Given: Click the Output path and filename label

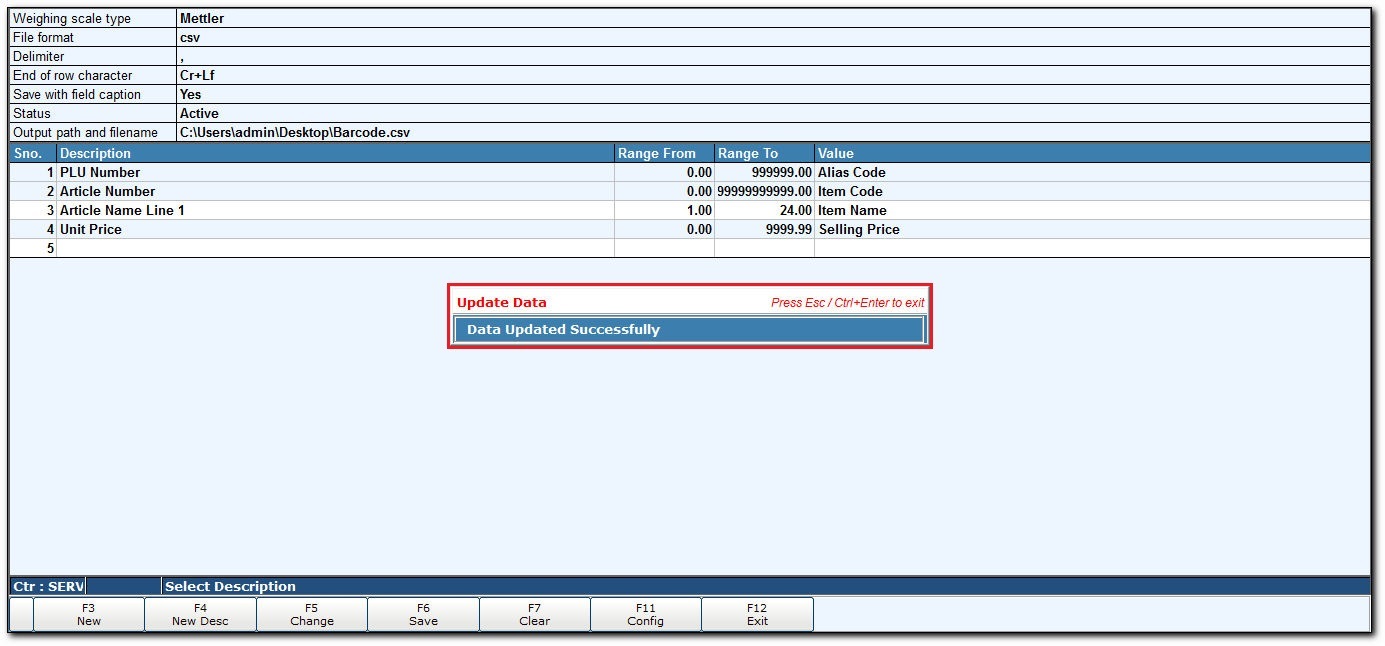Looking at the screenshot, I should (85, 132).
